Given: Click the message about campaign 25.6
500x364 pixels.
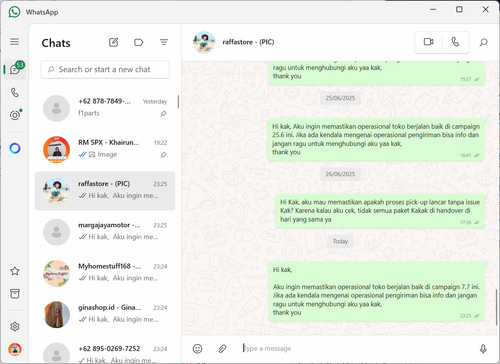Looking at the screenshot, I should click(376, 139).
